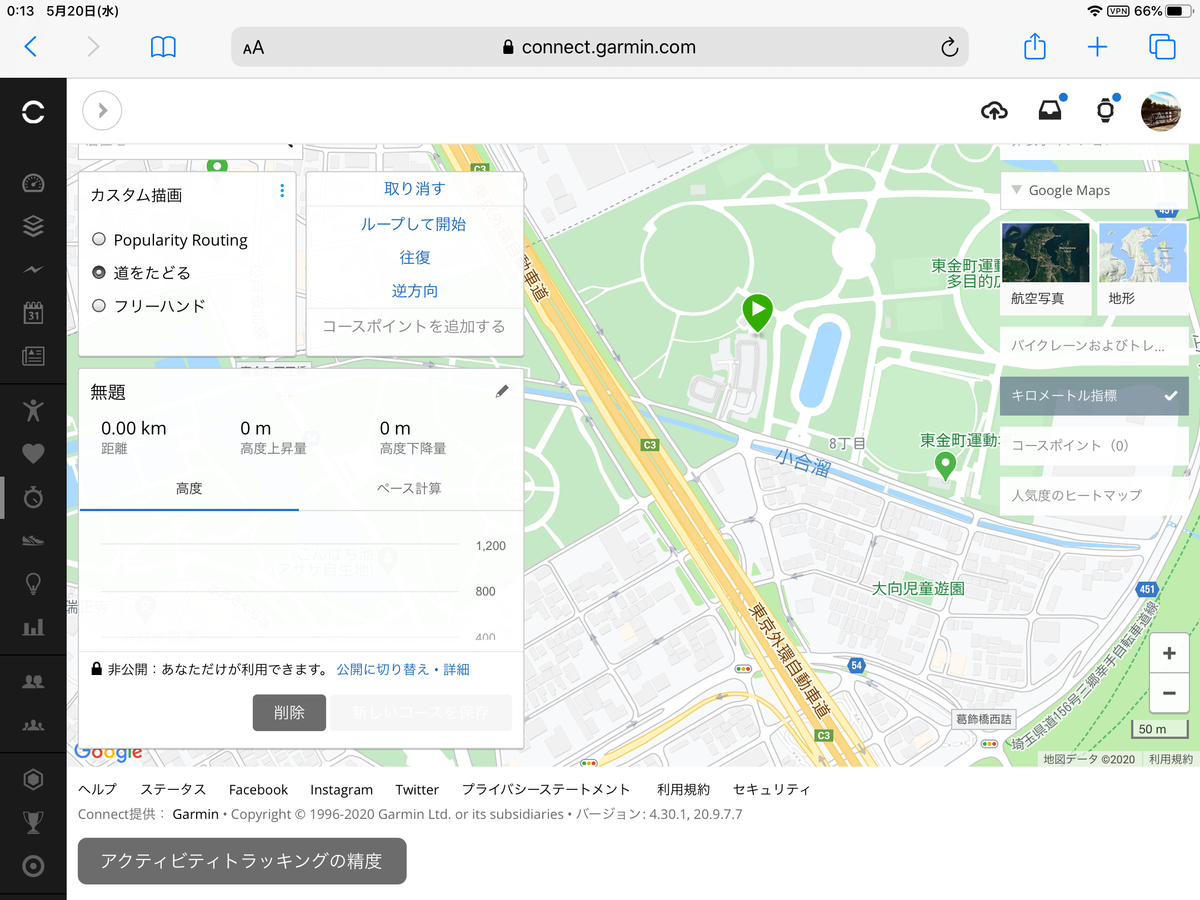Click 往復 out-and-back option
1200x900 pixels.
(415, 257)
